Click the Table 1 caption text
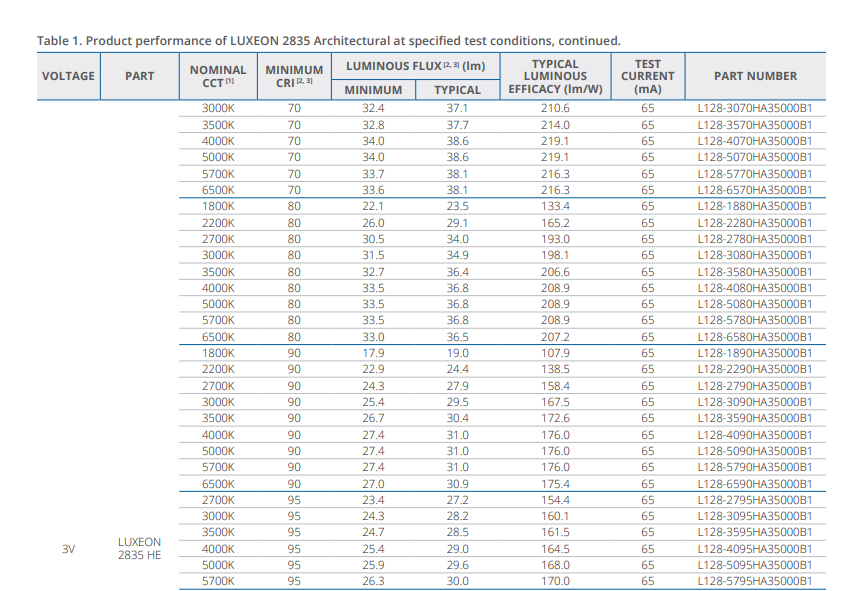This screenshot has width=842, height=591. tap(329, 41)
